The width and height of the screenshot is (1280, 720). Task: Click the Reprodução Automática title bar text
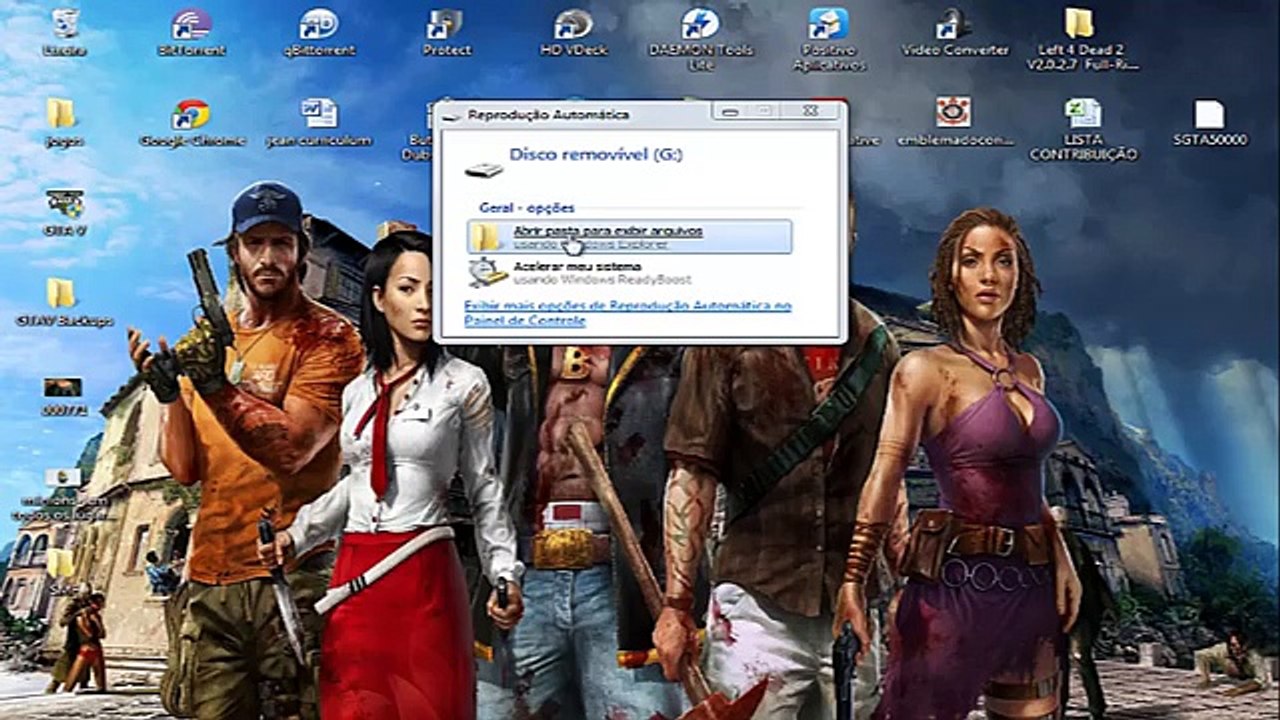[548, 115]
